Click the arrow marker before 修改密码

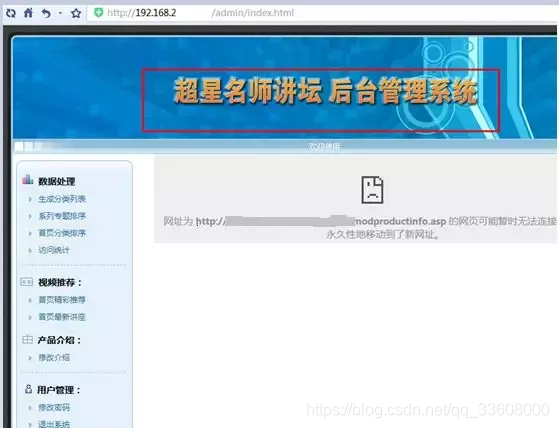[x=30, y=408]
